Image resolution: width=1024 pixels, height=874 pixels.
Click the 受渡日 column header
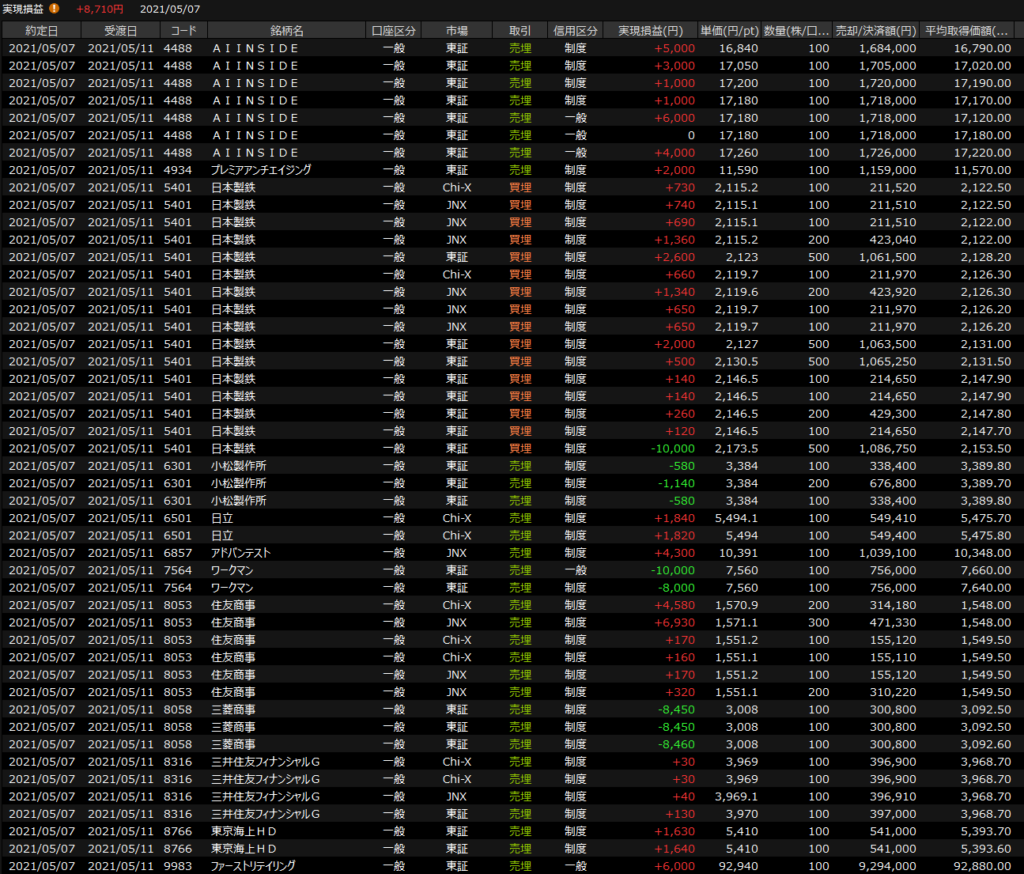(120, 31)
